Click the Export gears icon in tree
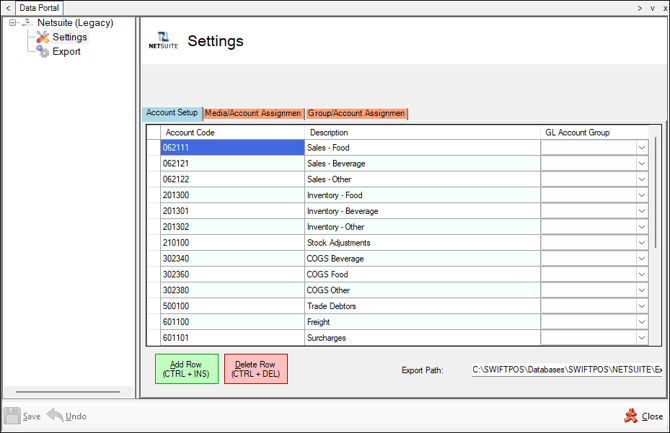 (42, 52)
